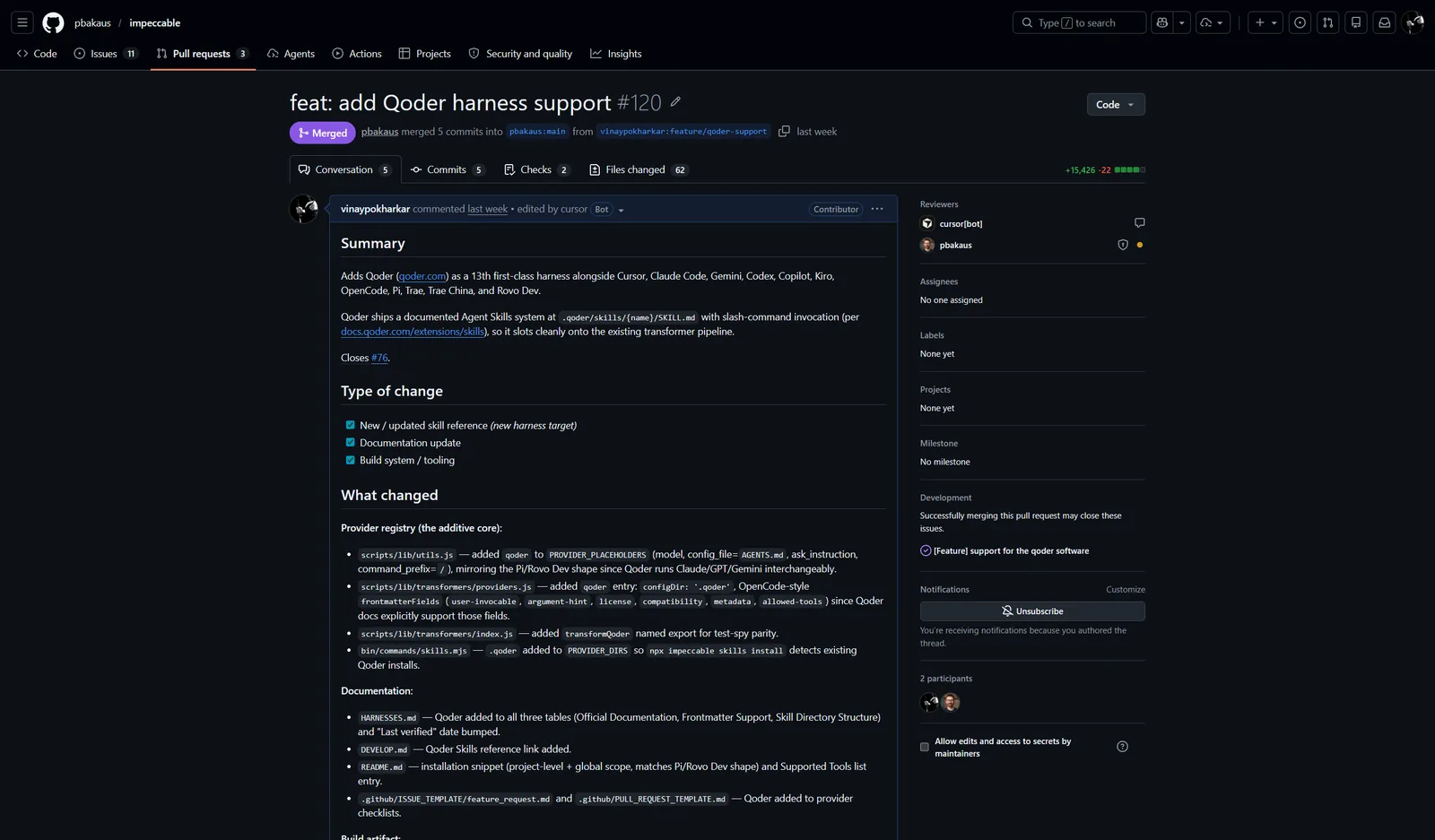Viewport: 1435px width, 840px height.
Task: Open the Agents tab
Action: [x=291, y=54]
